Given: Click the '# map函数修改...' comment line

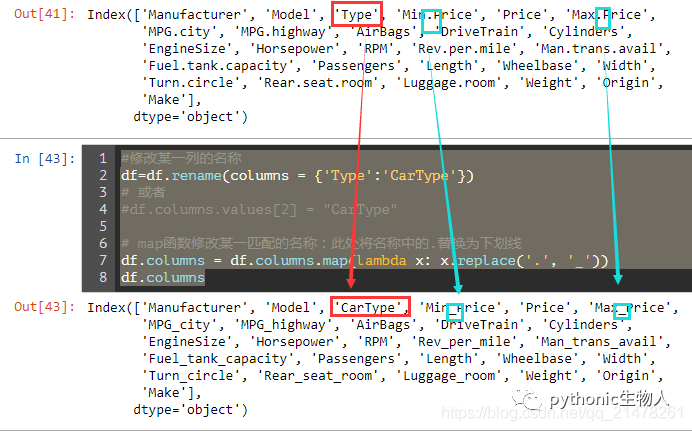Looking at the screenshot, I should (x=321, y=243).
